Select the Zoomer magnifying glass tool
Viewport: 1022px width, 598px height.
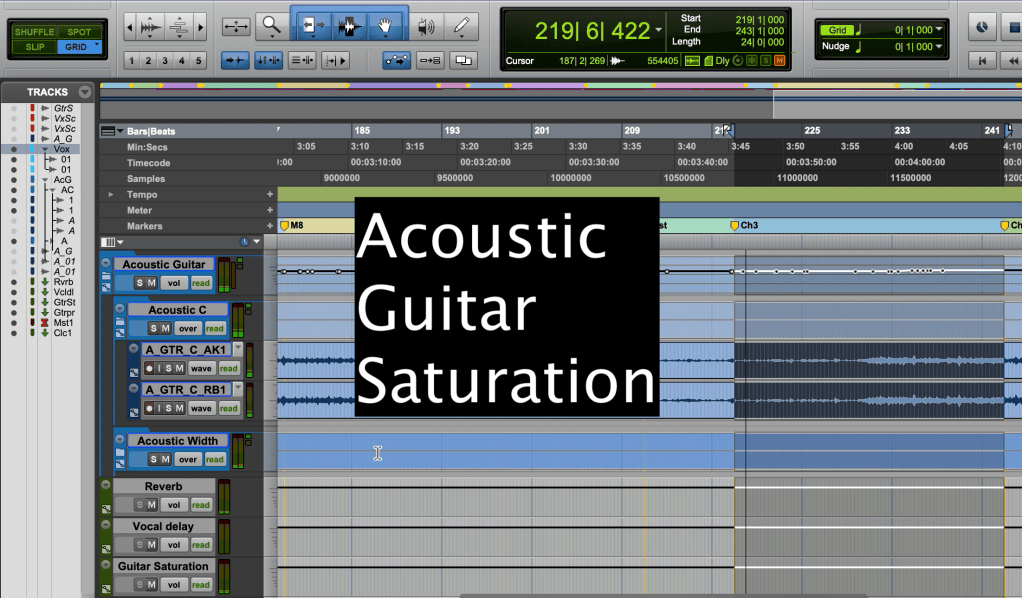pos(270,27)
